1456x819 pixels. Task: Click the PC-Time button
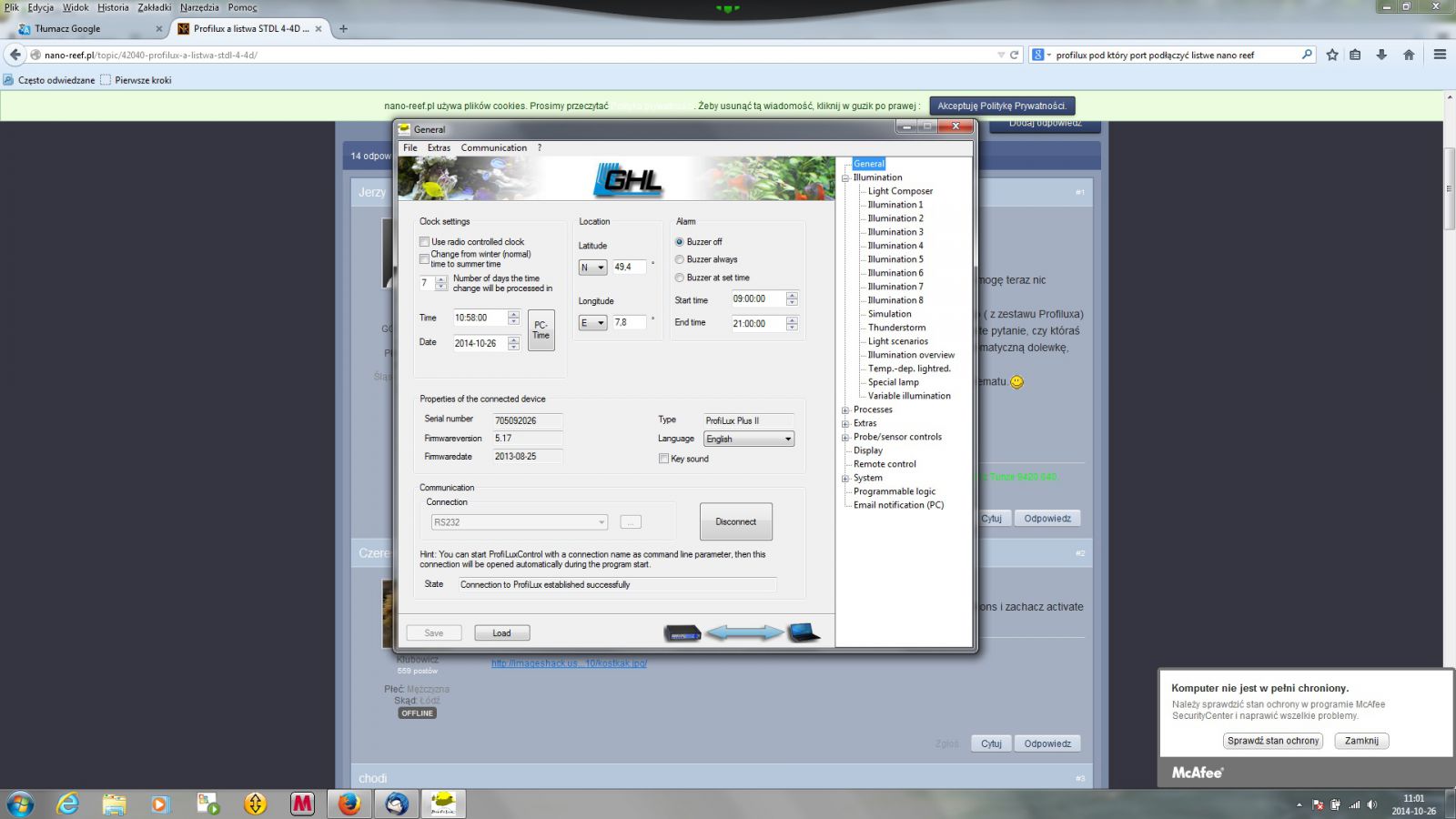click(541, 330)
